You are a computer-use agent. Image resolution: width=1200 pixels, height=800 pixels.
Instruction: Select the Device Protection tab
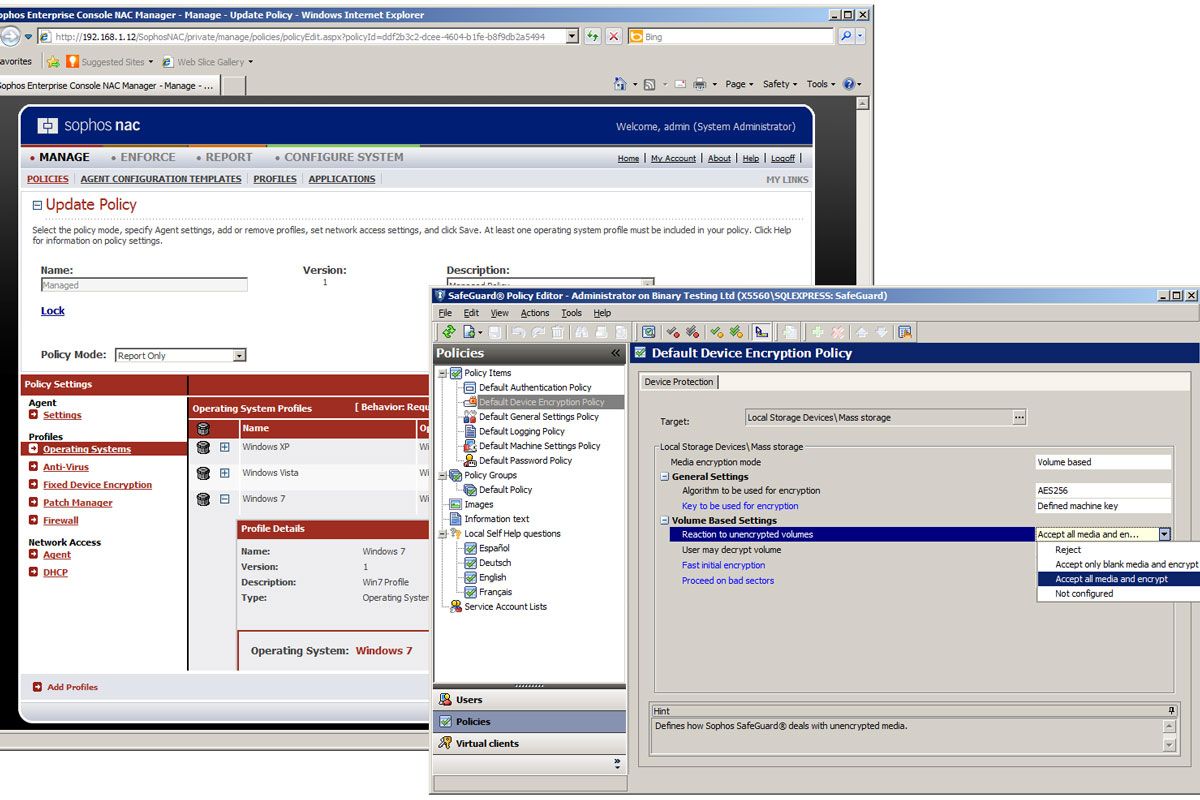click(x=679, y=382)
